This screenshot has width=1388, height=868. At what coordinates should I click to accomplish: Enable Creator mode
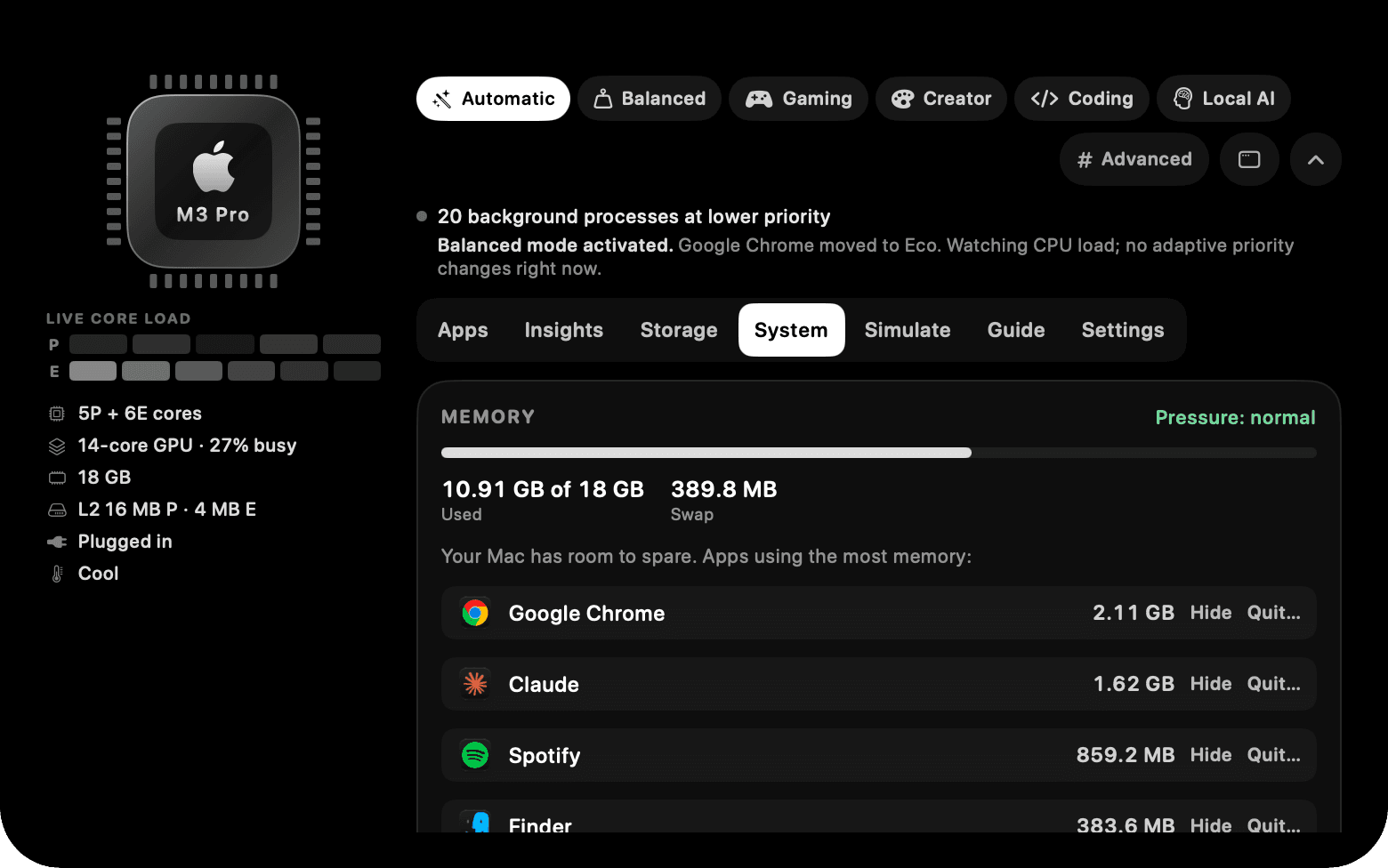(x=941, y=99)
